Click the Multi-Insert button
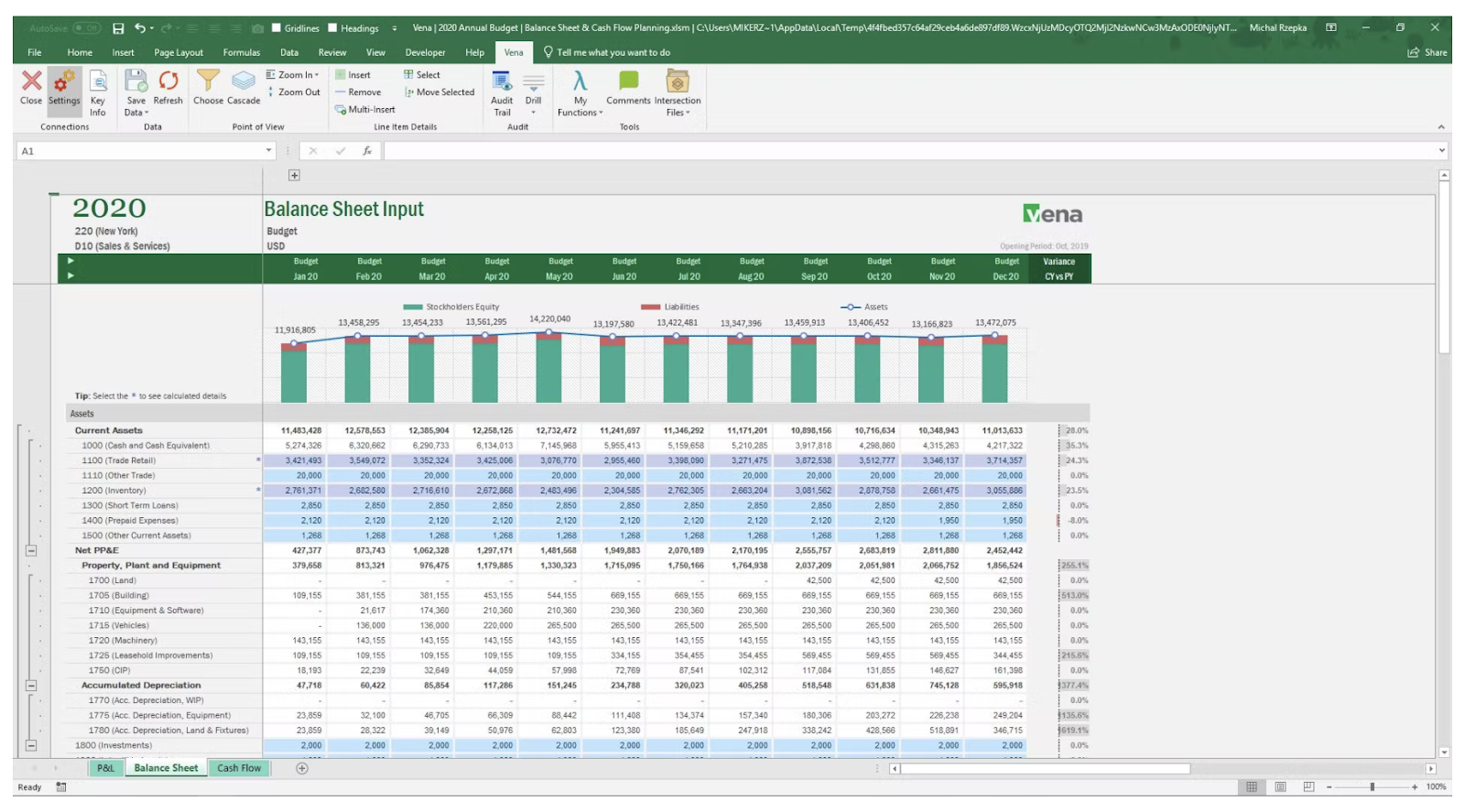1465x812 pixels. pos(365,110)
